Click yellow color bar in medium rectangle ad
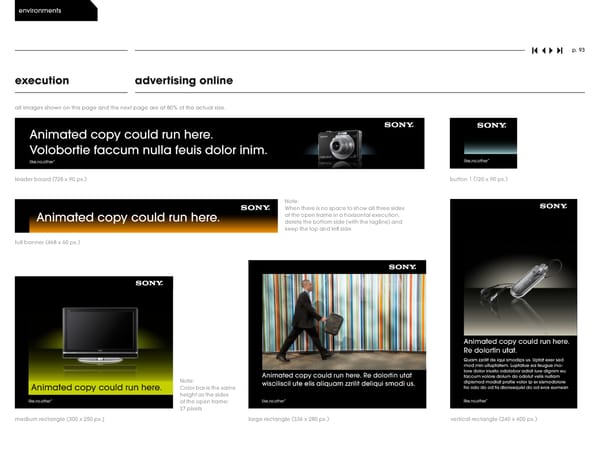 (x=94, y=387)
